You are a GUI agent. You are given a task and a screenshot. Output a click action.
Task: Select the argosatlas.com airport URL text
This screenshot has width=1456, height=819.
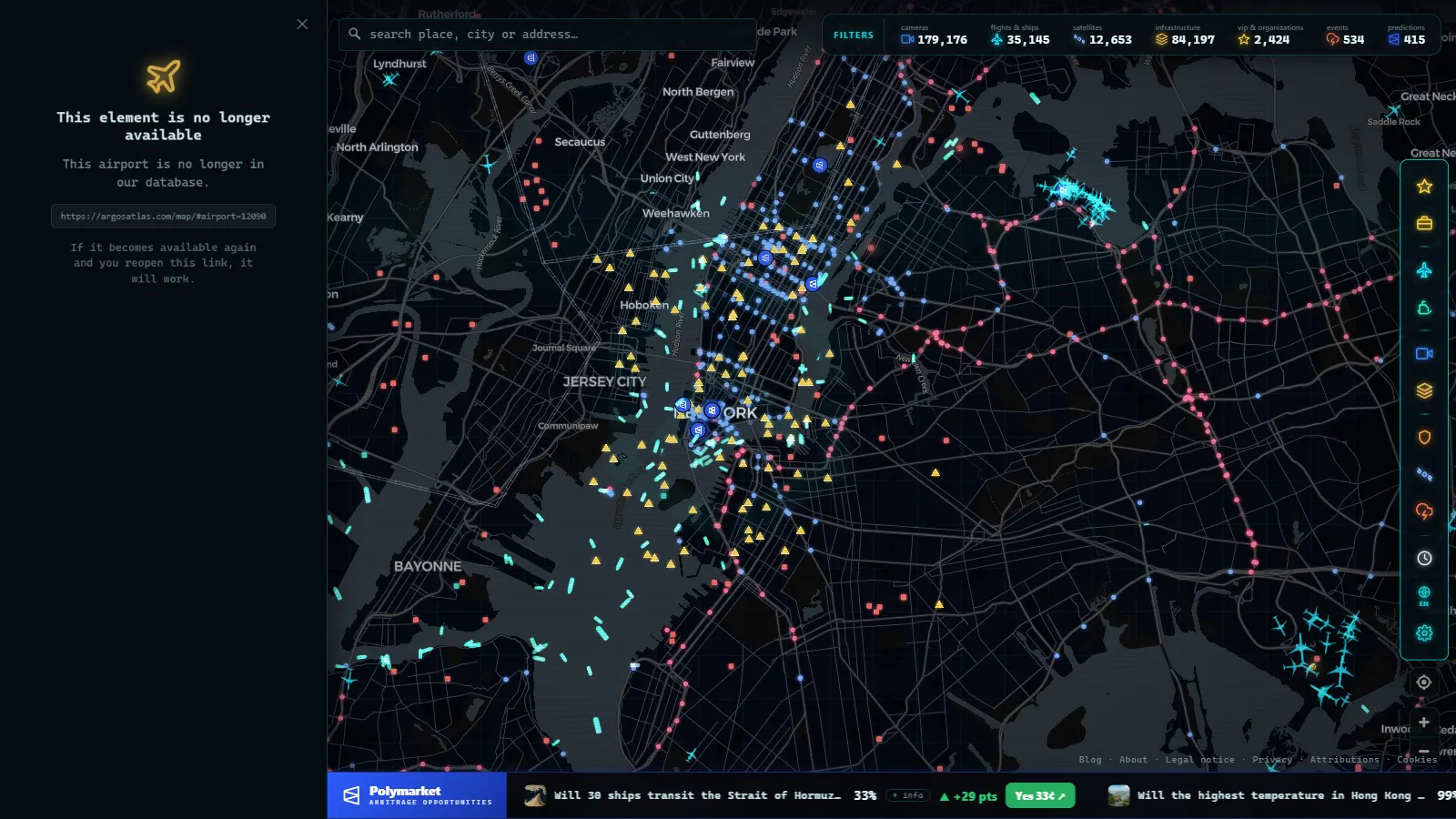pyautogui.click(x=163, y=217)
